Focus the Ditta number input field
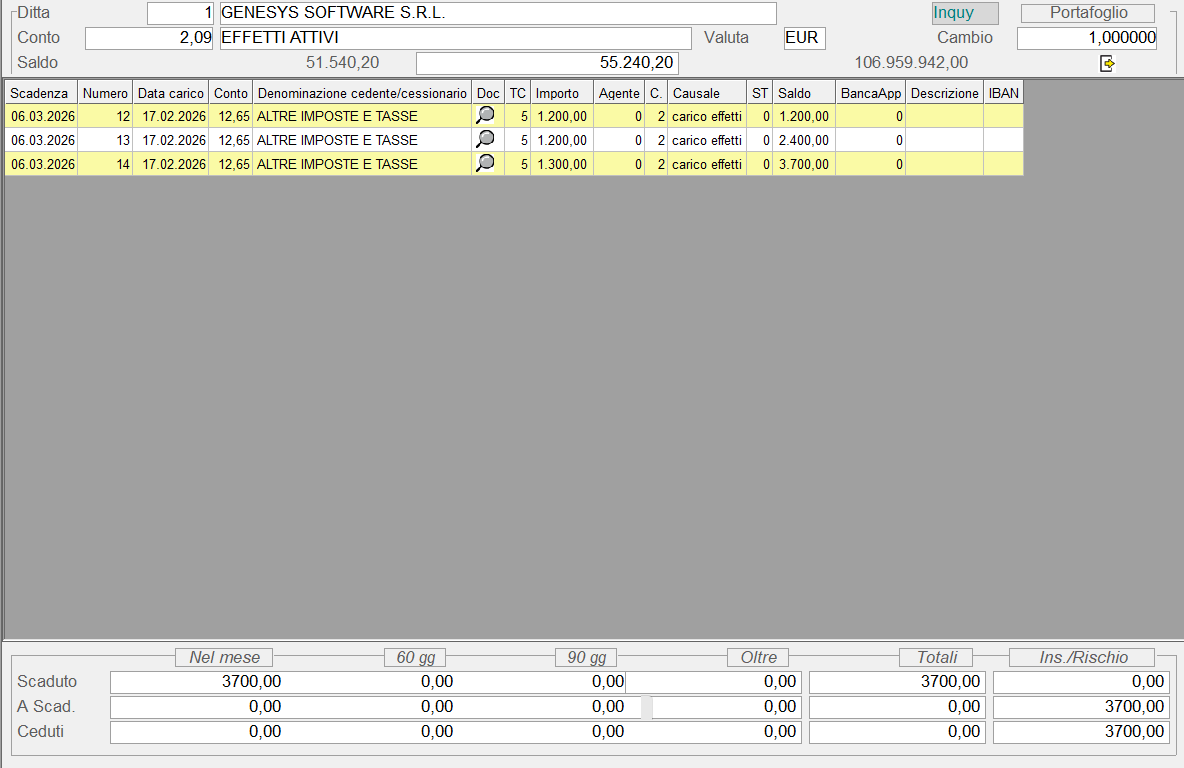The image size is (1184, 768). [x=181, y=13]
